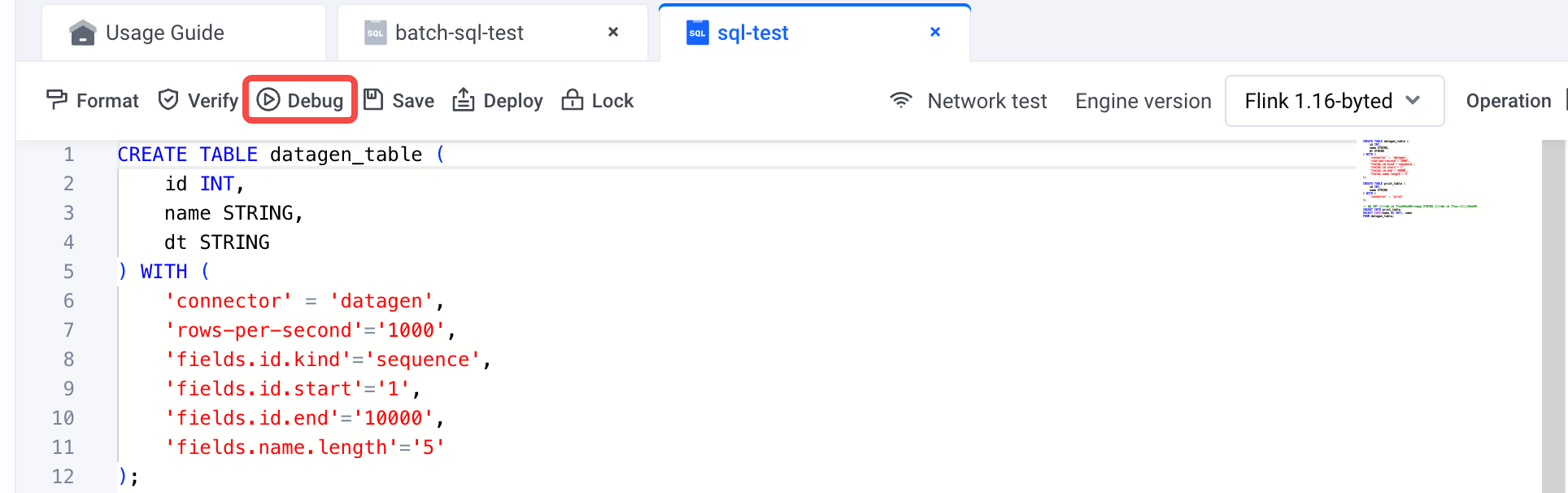Run Debug via play icon
Screen dimensions: 1568x493
click(x=268, y=99)
